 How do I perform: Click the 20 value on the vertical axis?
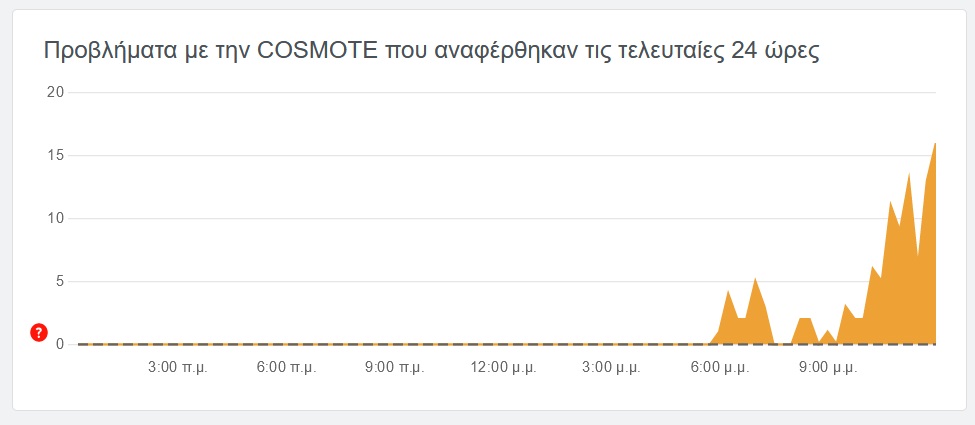[57, 92]
